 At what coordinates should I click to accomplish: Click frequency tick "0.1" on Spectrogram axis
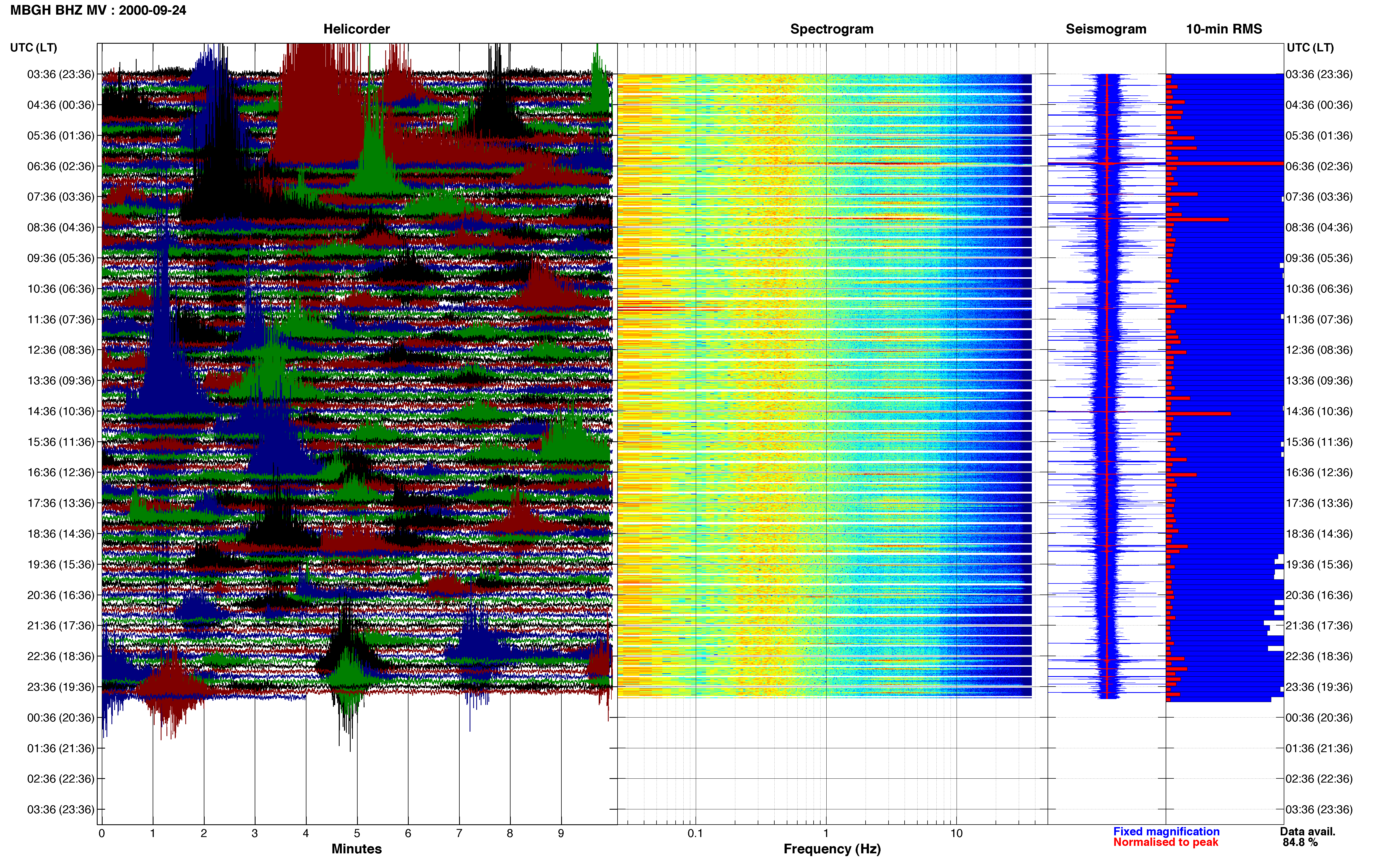pos(695,833)
